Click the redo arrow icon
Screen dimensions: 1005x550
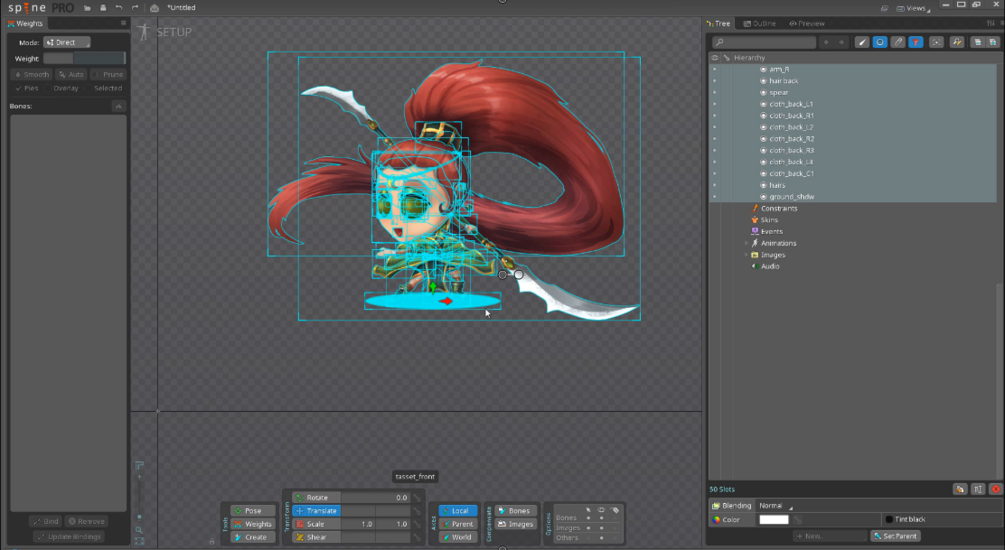click(x=135, y=8)
